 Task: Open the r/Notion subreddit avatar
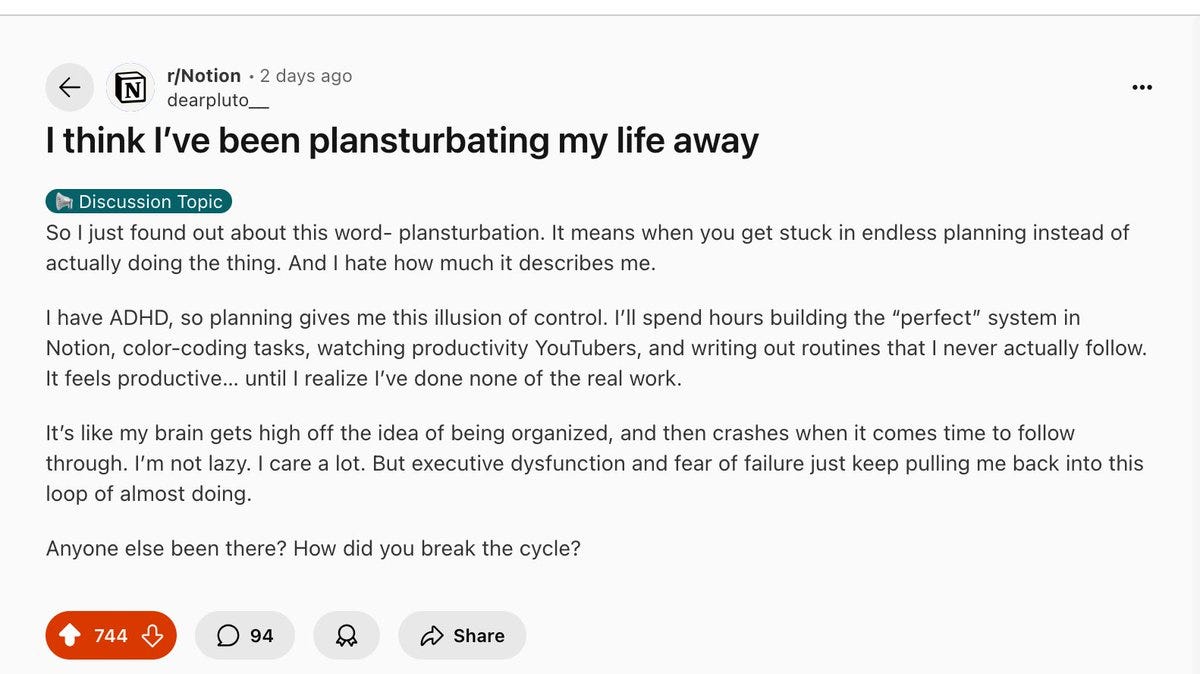tap(131, 88)
